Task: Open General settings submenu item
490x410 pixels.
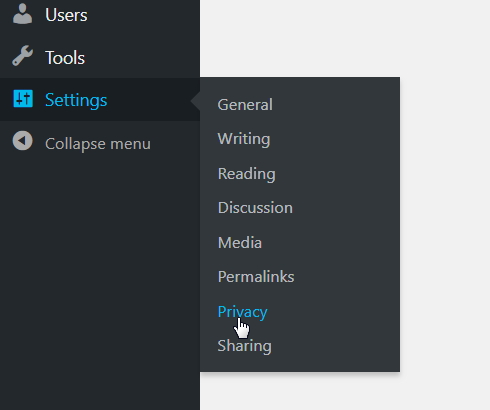Action: click(245, 105)
